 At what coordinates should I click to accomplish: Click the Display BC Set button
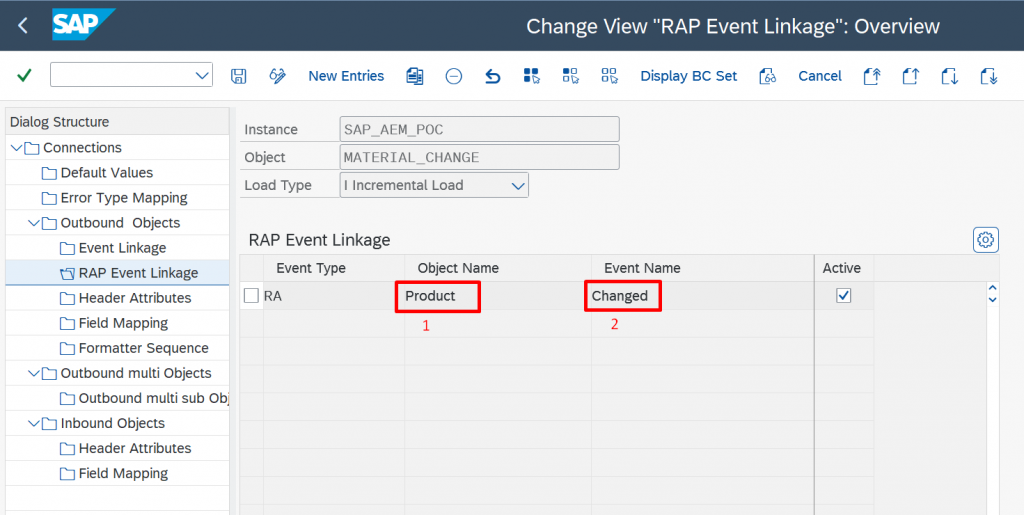click(x=688, y=76)
